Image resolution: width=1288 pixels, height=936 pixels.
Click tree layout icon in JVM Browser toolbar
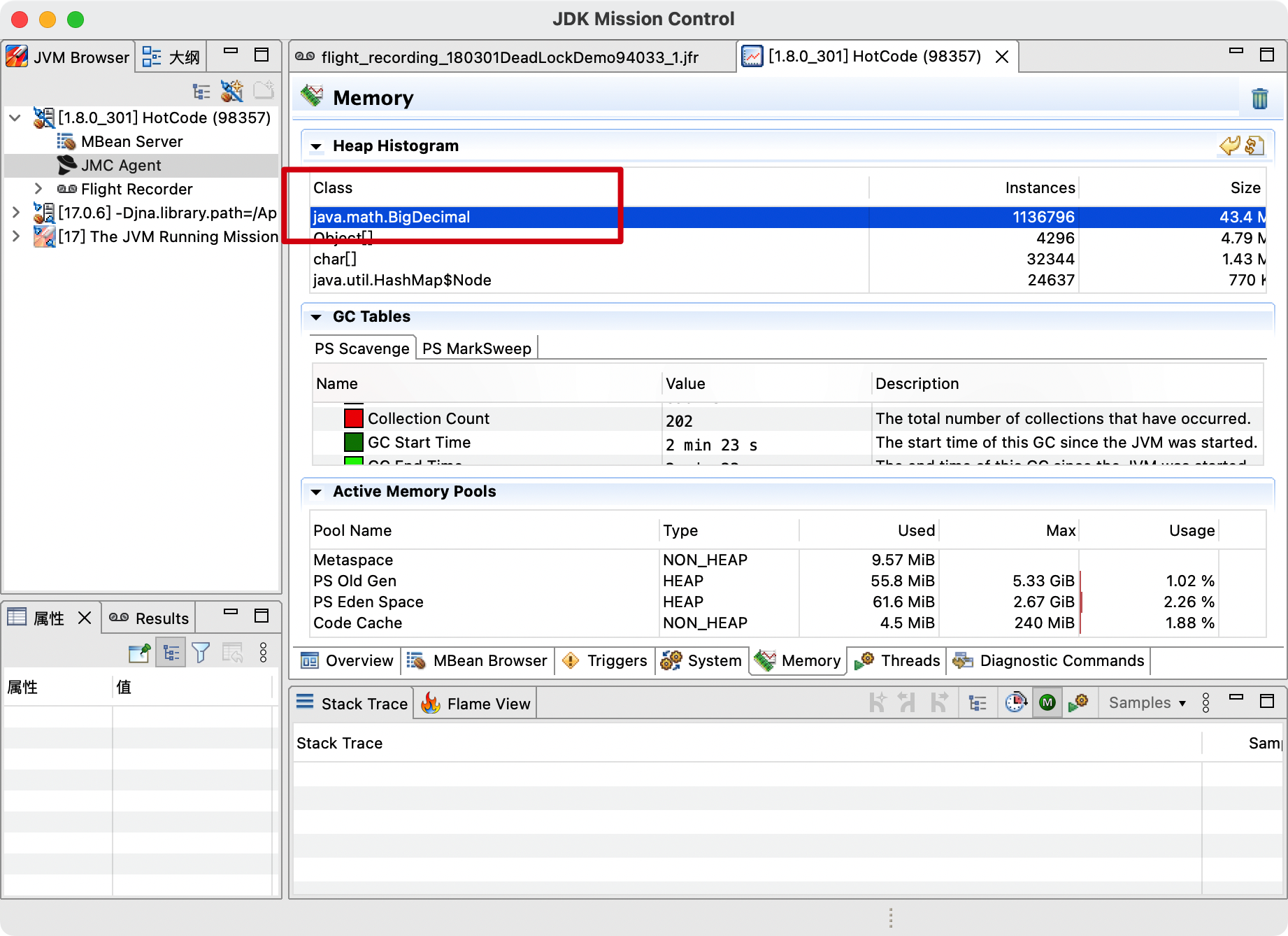[201, 91]
